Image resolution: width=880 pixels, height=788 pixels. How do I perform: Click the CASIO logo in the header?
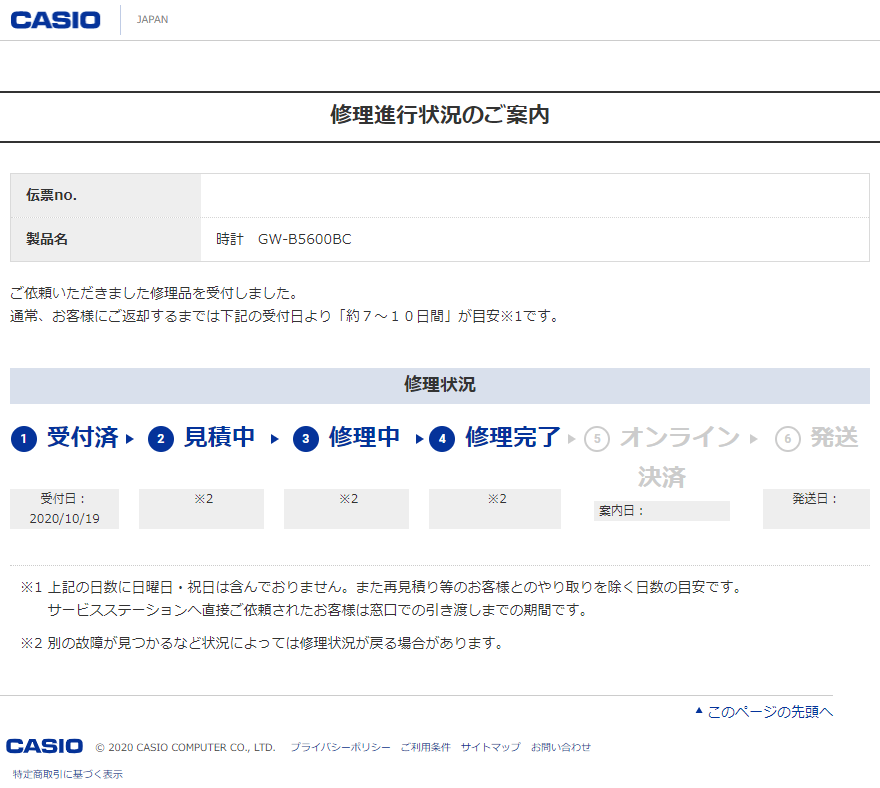[55, 20]
